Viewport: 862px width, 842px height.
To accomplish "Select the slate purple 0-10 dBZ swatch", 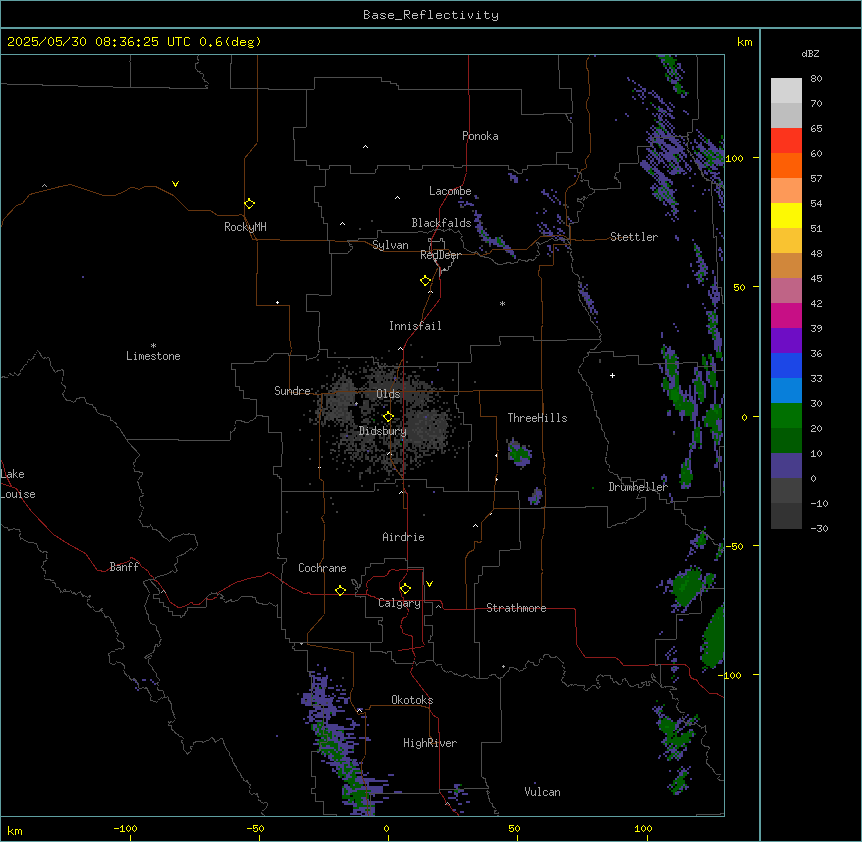I will point(786,466).
